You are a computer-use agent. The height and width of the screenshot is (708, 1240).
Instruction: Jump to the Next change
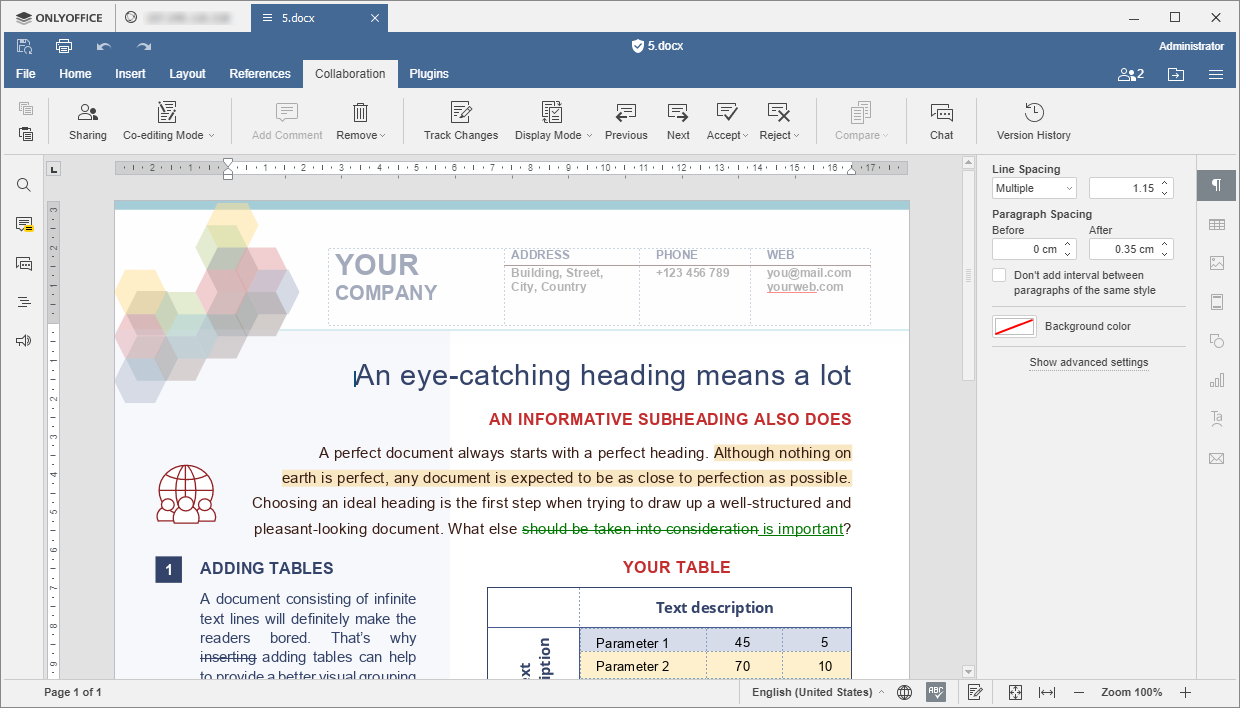tap(678, 113)
